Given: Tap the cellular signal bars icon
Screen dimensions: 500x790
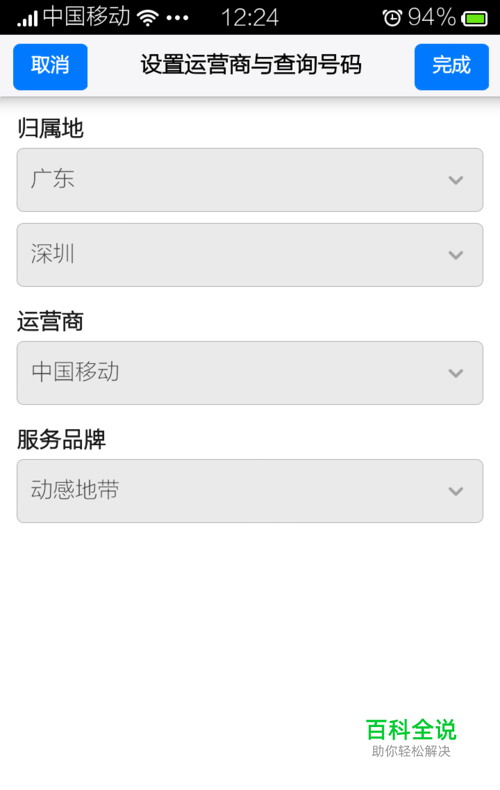Looking at the screenshot, I should point(27,19).
